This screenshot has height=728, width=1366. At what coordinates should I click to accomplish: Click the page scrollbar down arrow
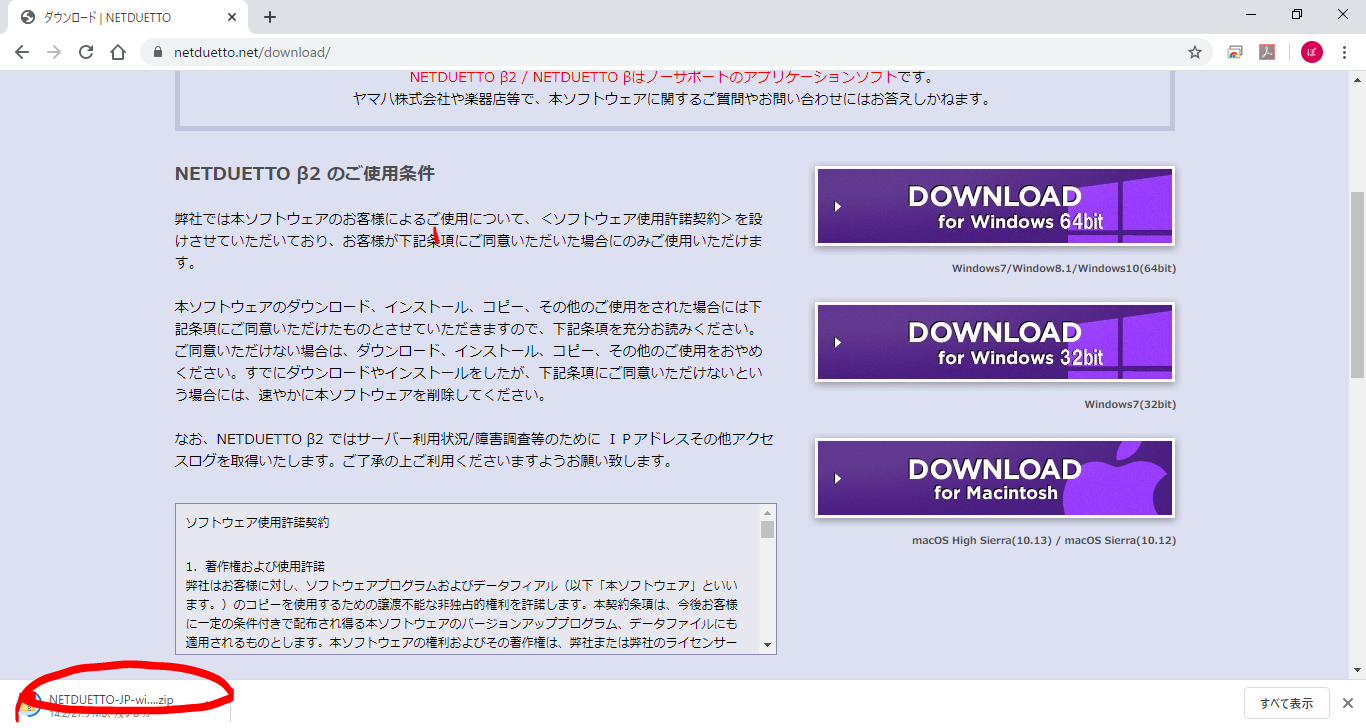pyautogui.click(x=1357, y=670)
